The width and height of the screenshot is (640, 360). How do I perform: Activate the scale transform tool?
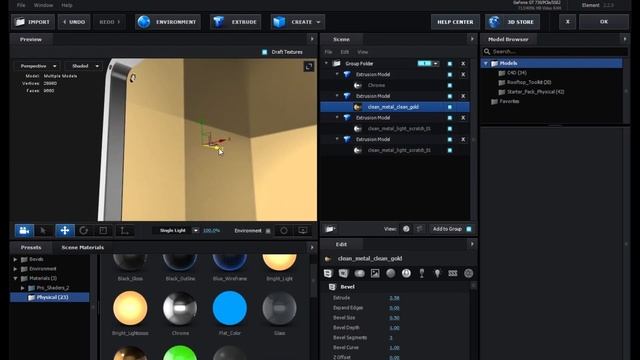click(x=103, y=231)
